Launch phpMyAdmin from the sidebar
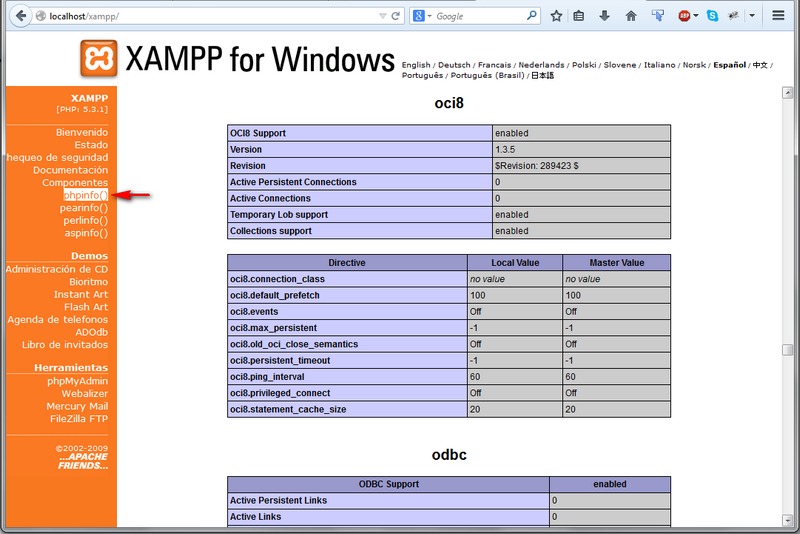 click(x=78, y=381)
